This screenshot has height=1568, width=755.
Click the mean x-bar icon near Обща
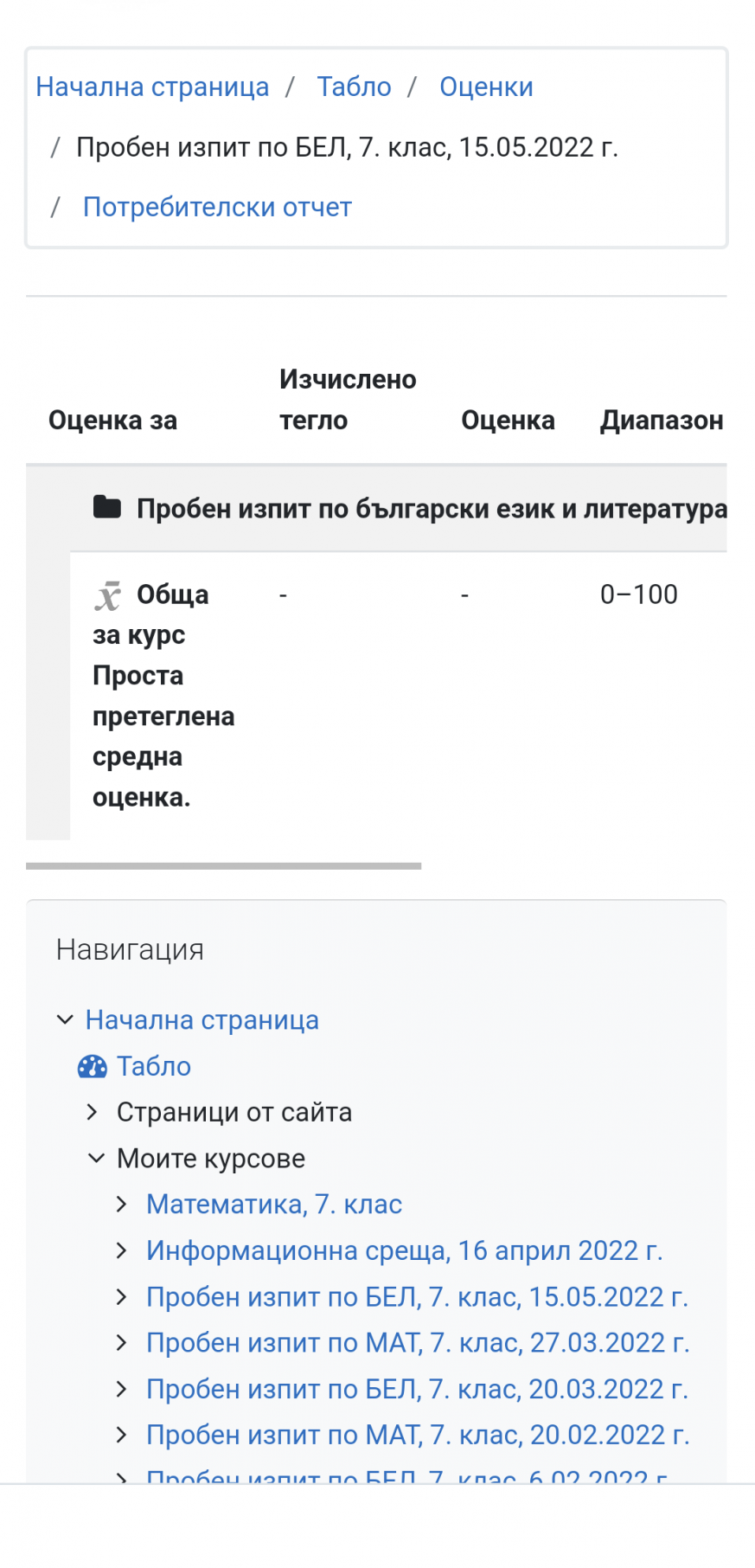click(x=108, y=595)
